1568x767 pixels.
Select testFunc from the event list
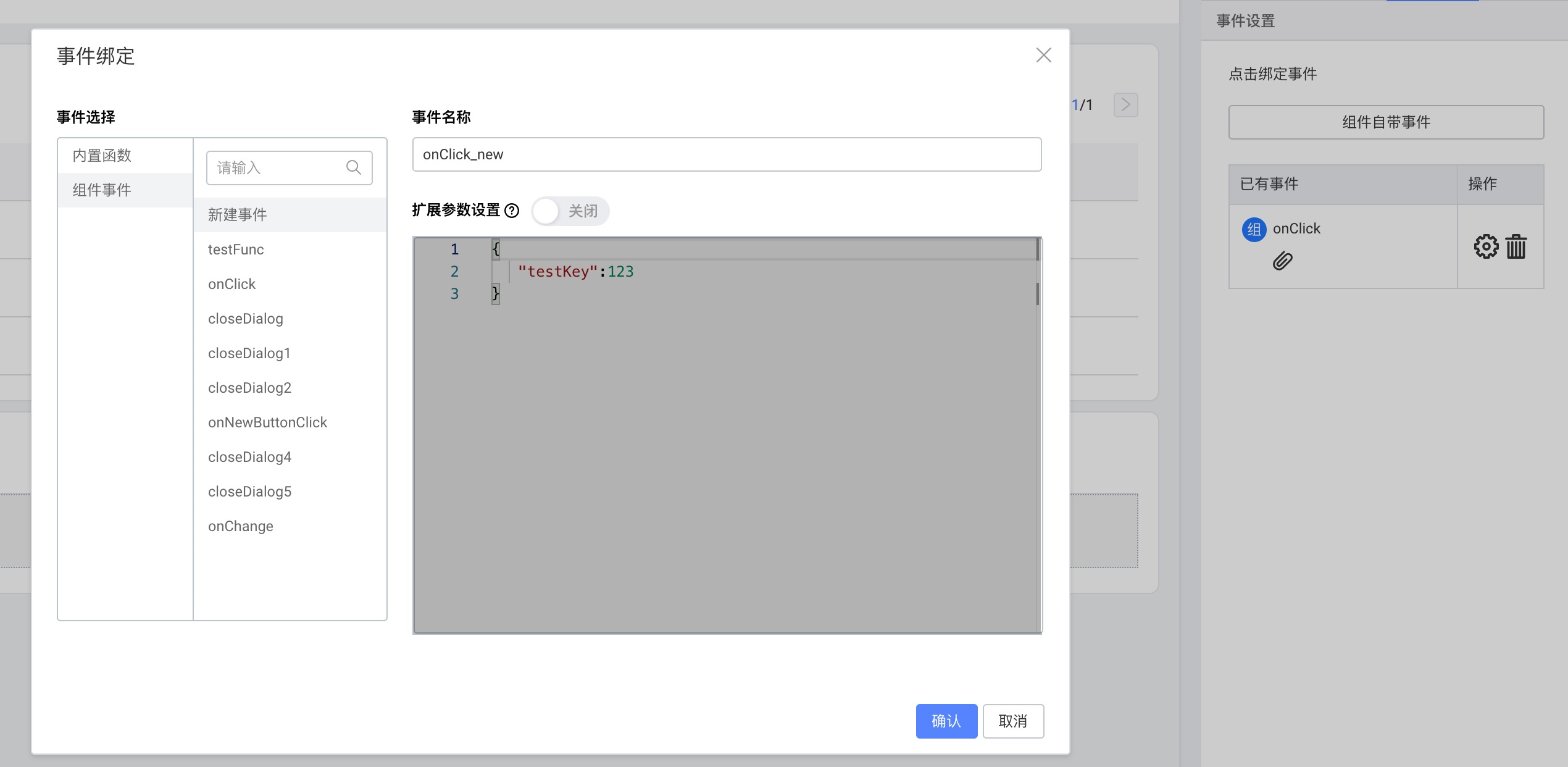pyautogui.click(x=236, y=249)
